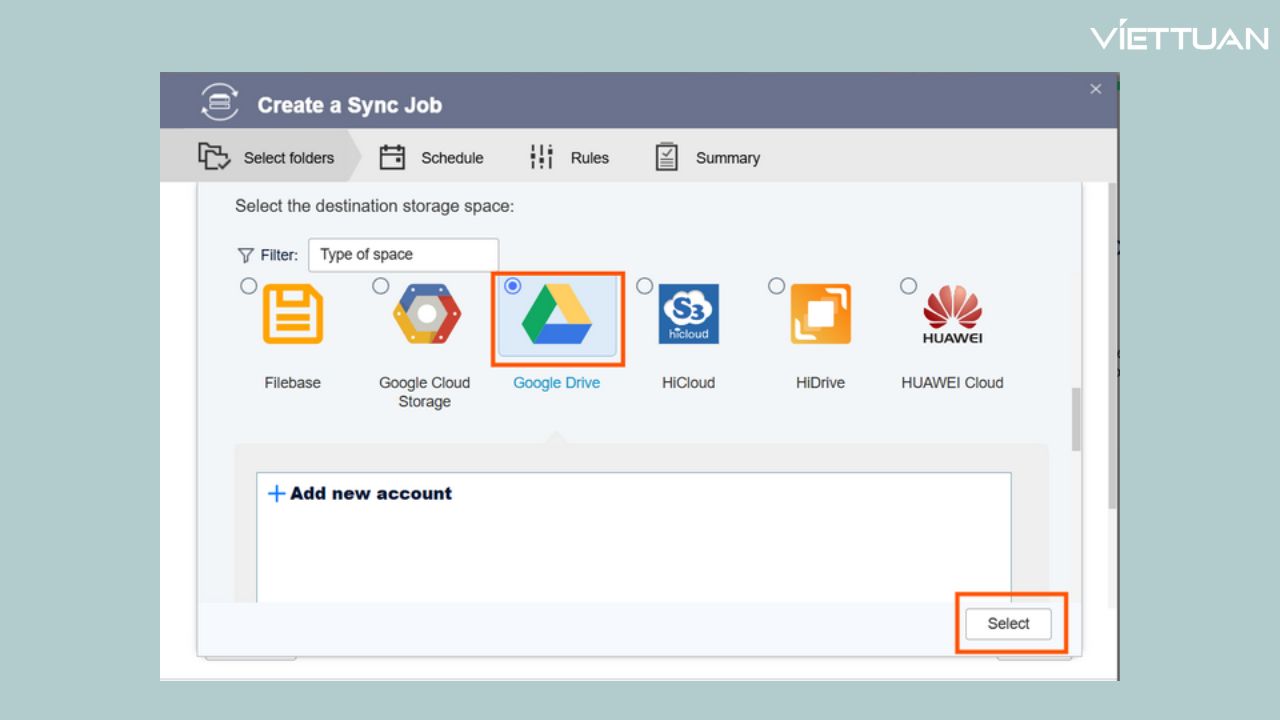
Task: Click the blue plus icon beside Add new account
Action: point(276,493)
